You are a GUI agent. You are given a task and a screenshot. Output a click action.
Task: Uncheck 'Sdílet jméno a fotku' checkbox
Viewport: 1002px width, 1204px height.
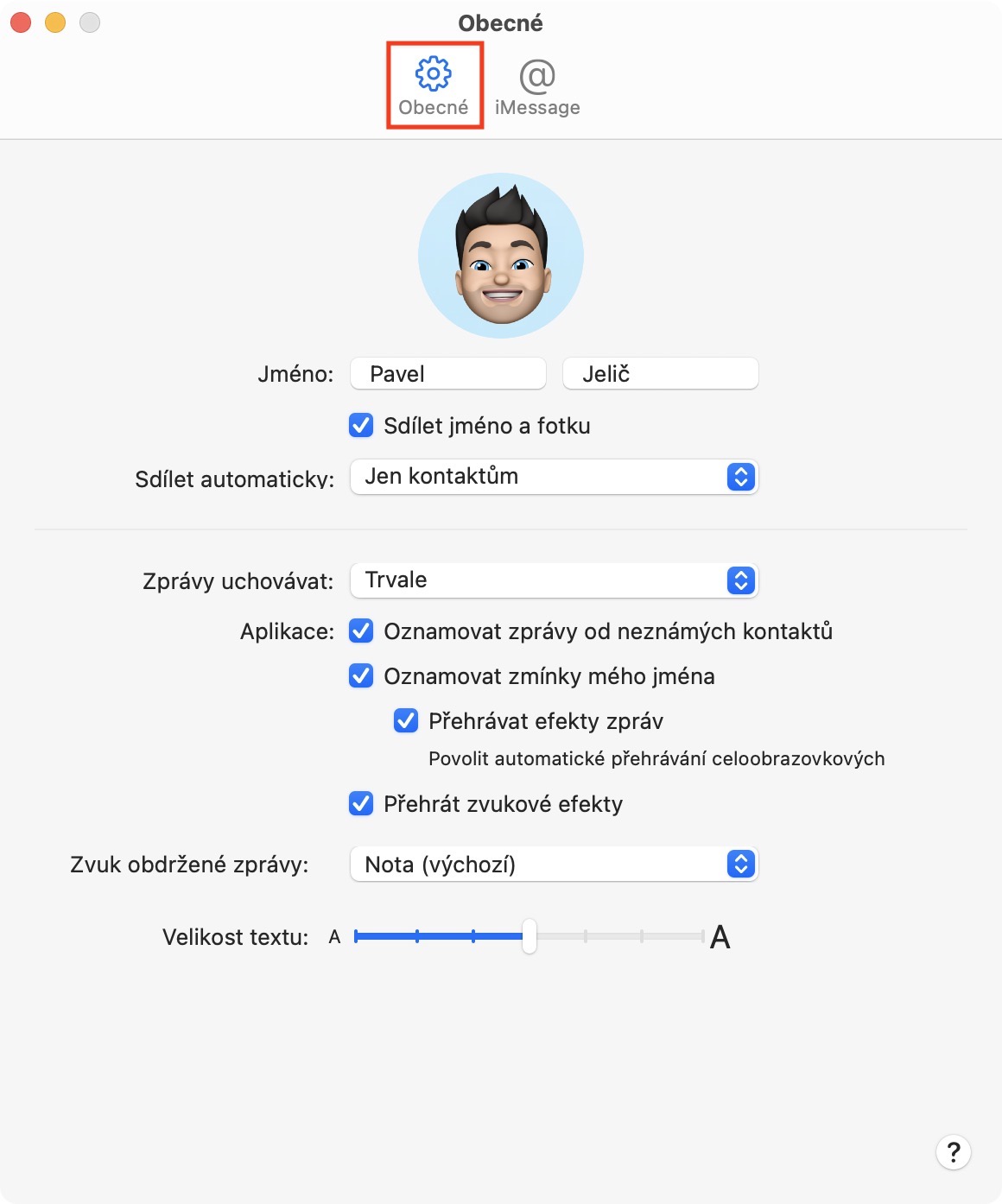pos(361,426)
